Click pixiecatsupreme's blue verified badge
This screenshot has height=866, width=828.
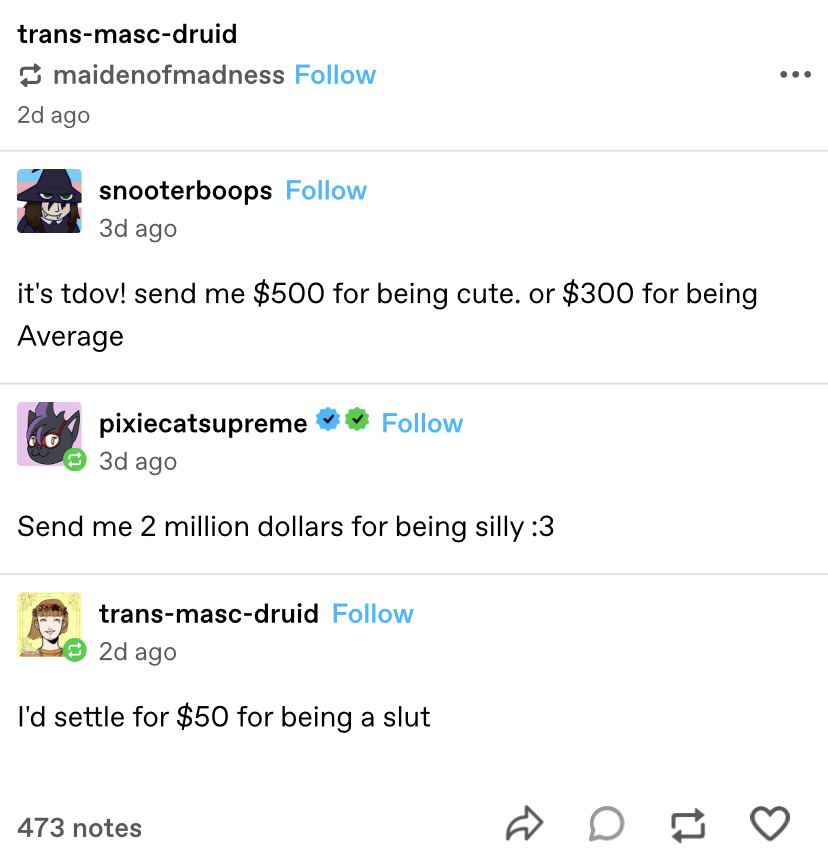point(328,420)
